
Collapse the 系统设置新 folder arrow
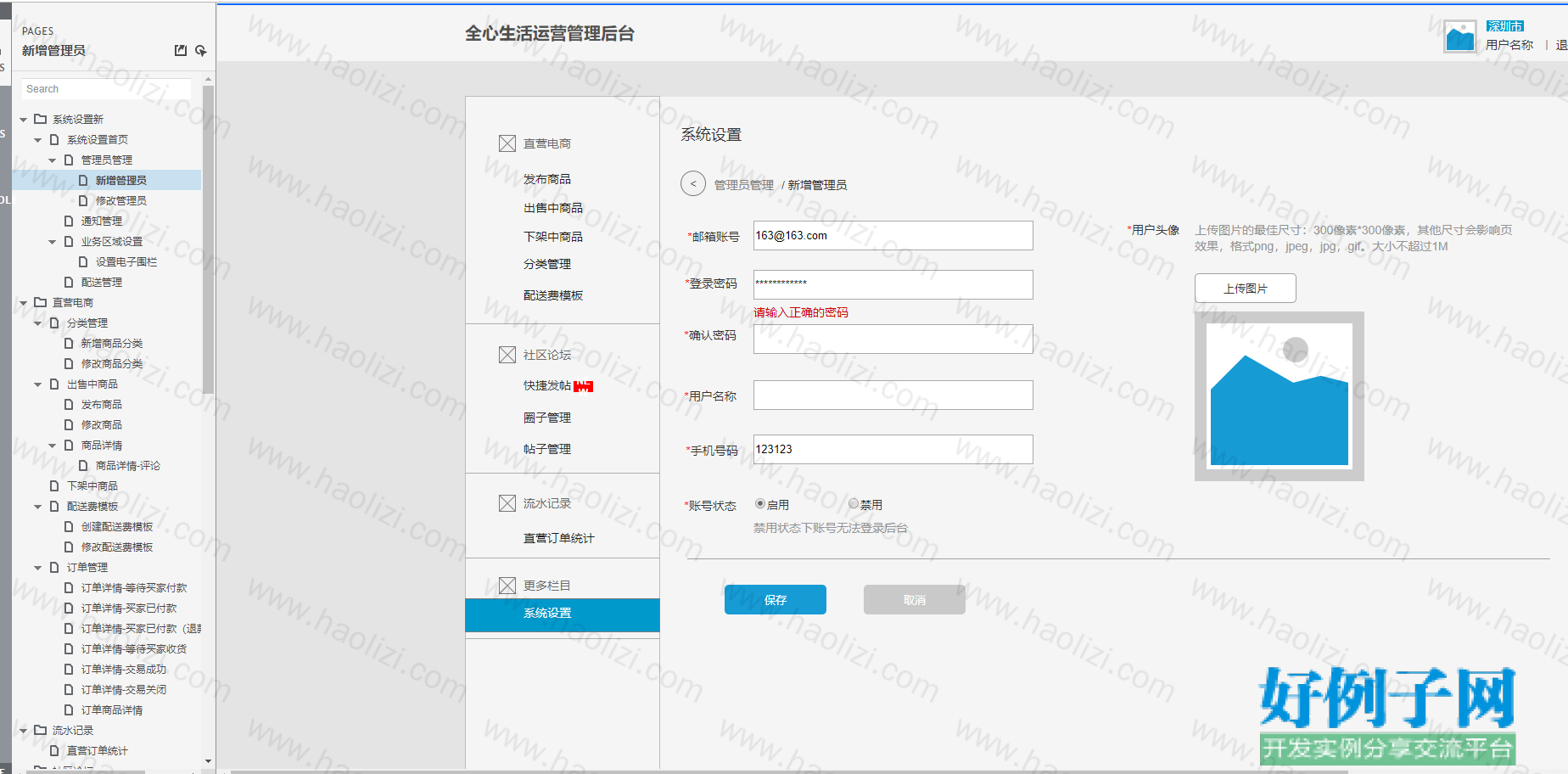tap(24, 120)
